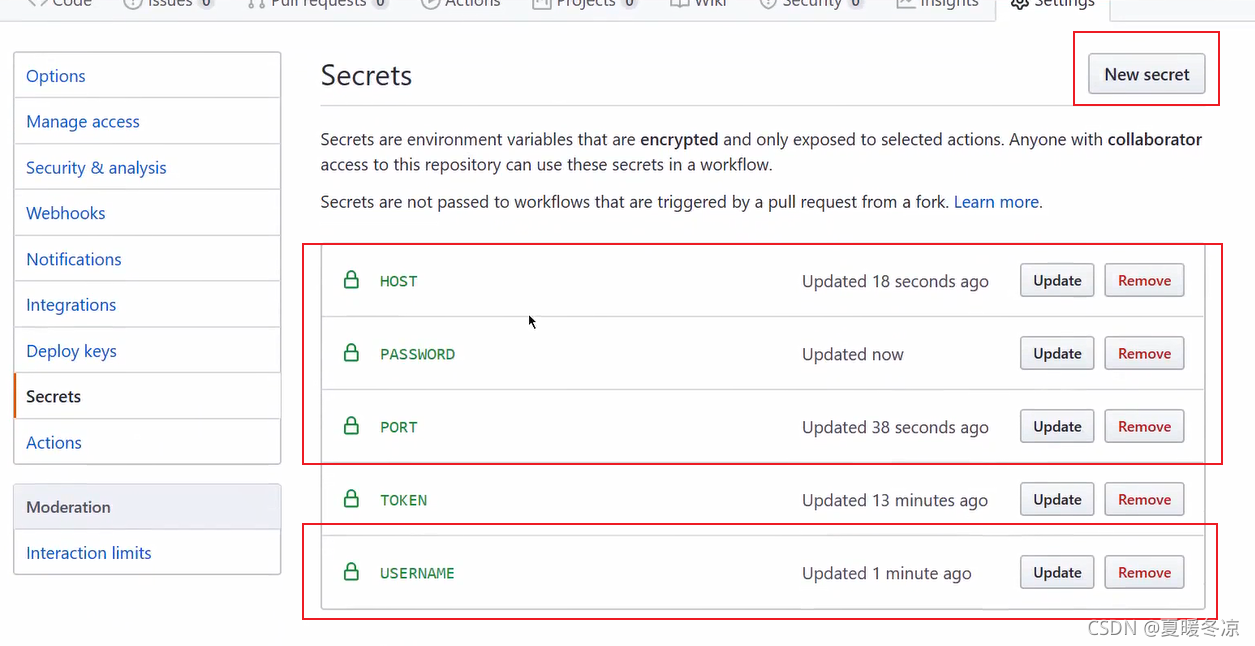This screenshot has width=1255, height=646.
Task: Click the Secrets page heading
Action: point(366,76)
